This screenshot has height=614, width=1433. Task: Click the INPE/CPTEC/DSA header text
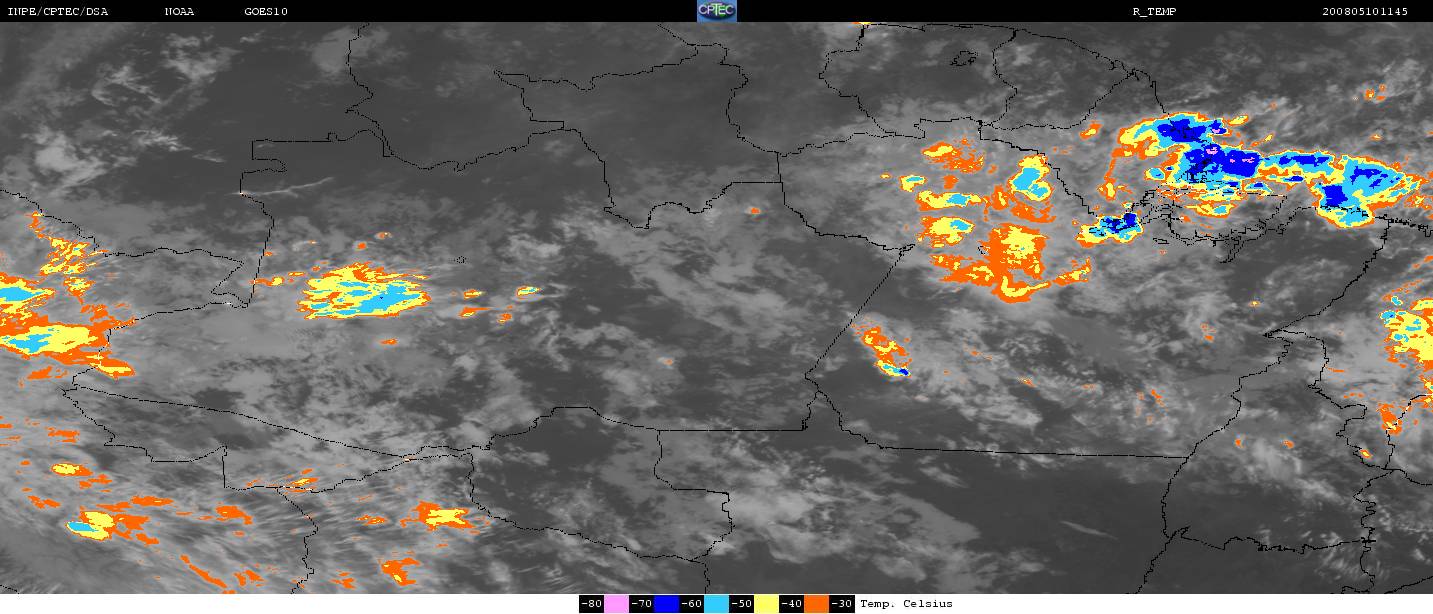click(x=58, y=12)
